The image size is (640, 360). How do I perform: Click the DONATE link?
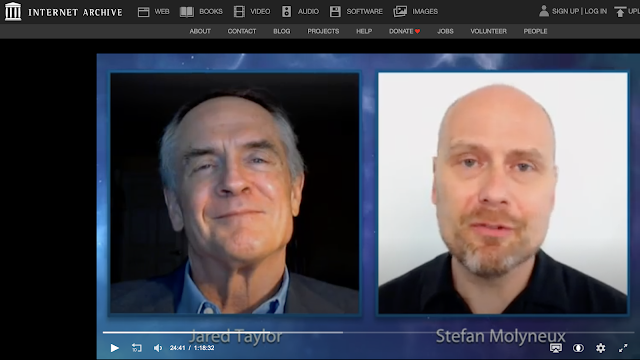404,31
